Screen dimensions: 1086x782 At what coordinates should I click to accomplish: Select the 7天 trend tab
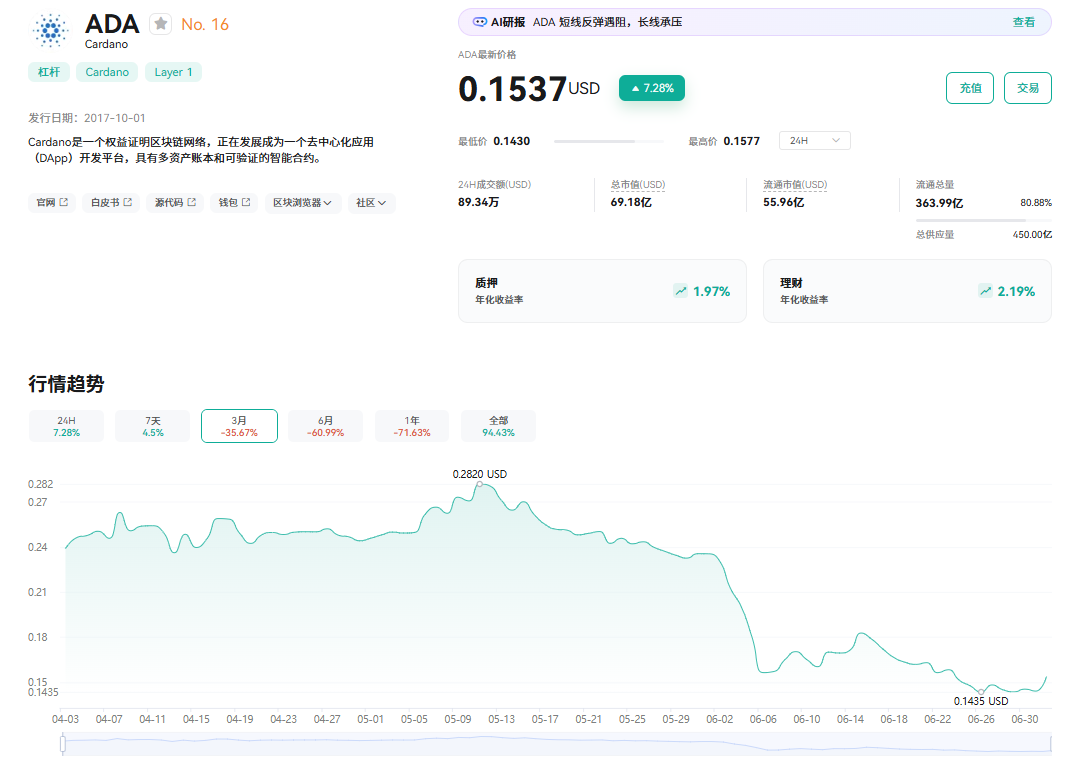(152, 426)
